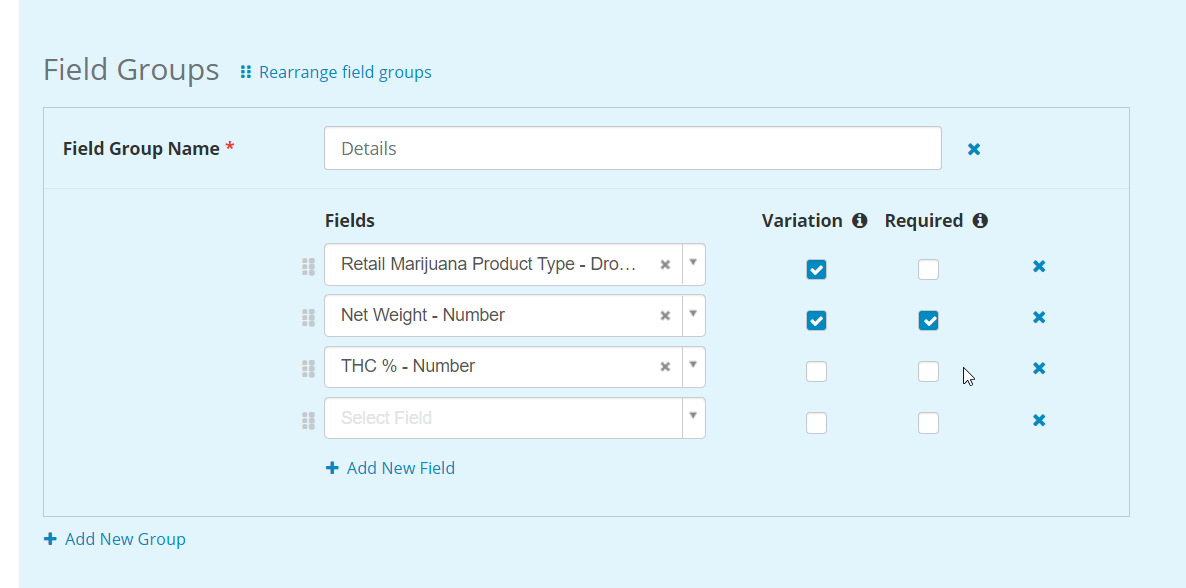This screenshot has height=588, width=1186.
Task: Open the Variation info tooltip icon
Action: click(x=862, y=220)
